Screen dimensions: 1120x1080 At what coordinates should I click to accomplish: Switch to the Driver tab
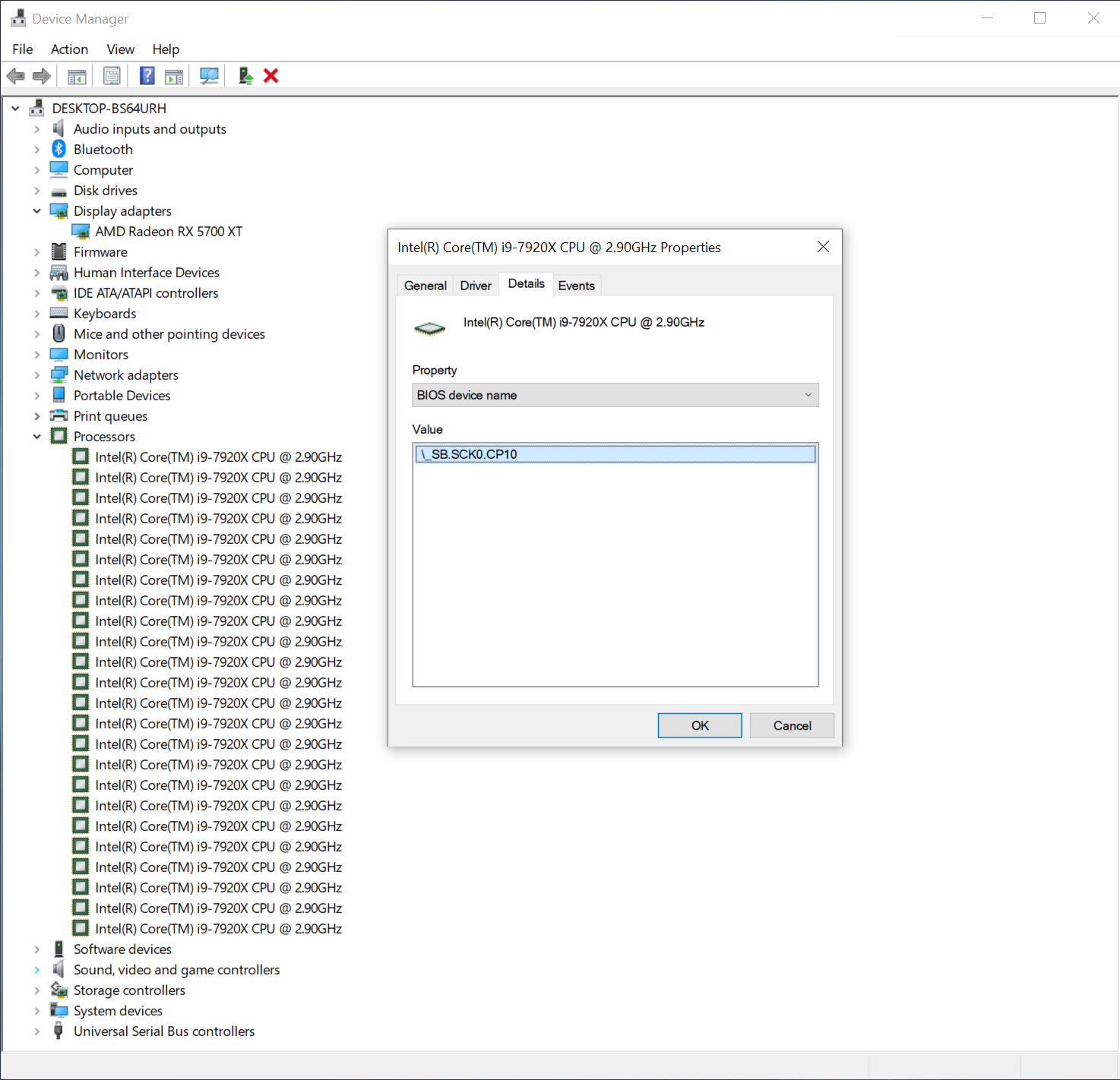[x=476, y=286]
